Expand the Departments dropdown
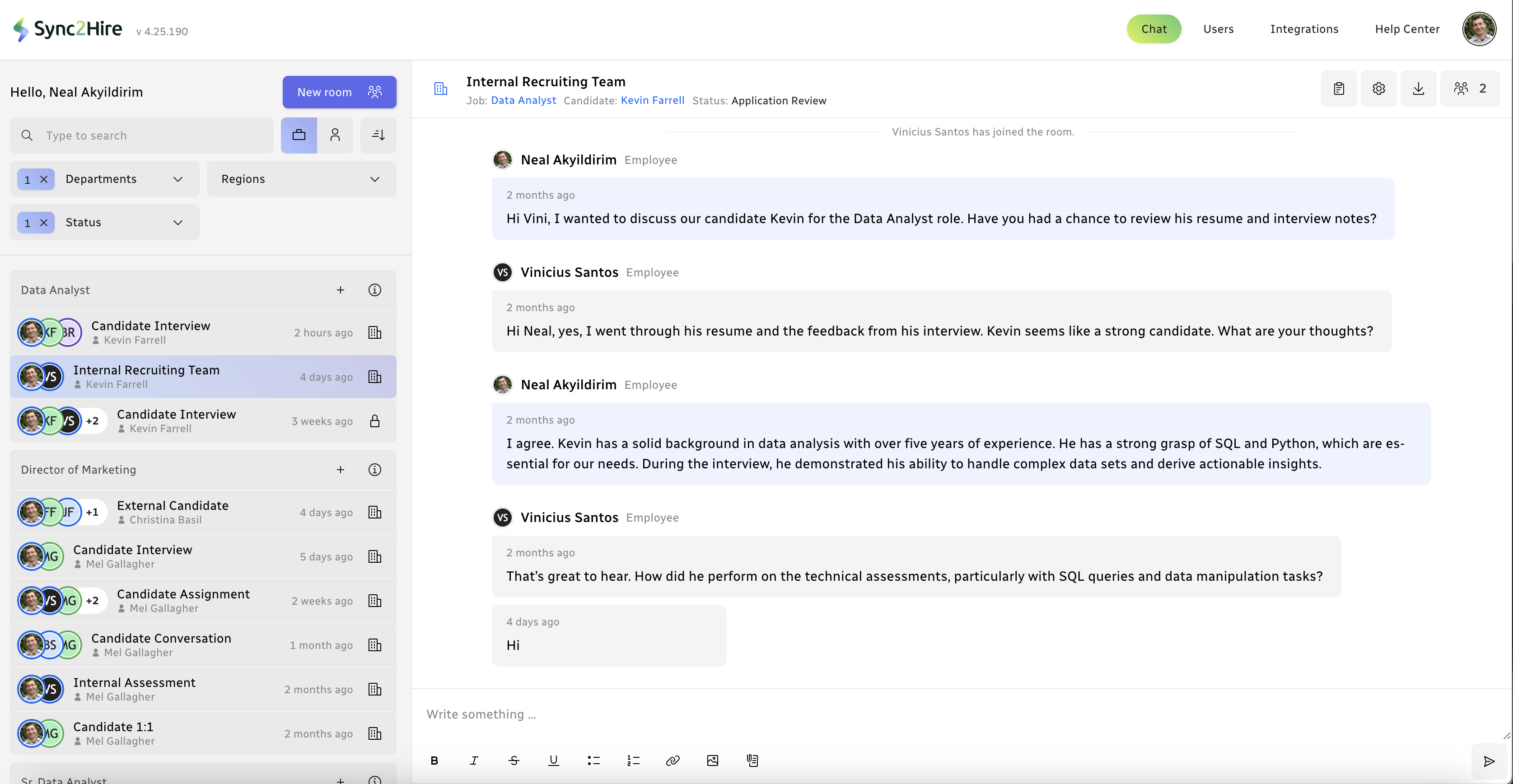The width and height of the screenshot is (1513, 784). point(123,179)
